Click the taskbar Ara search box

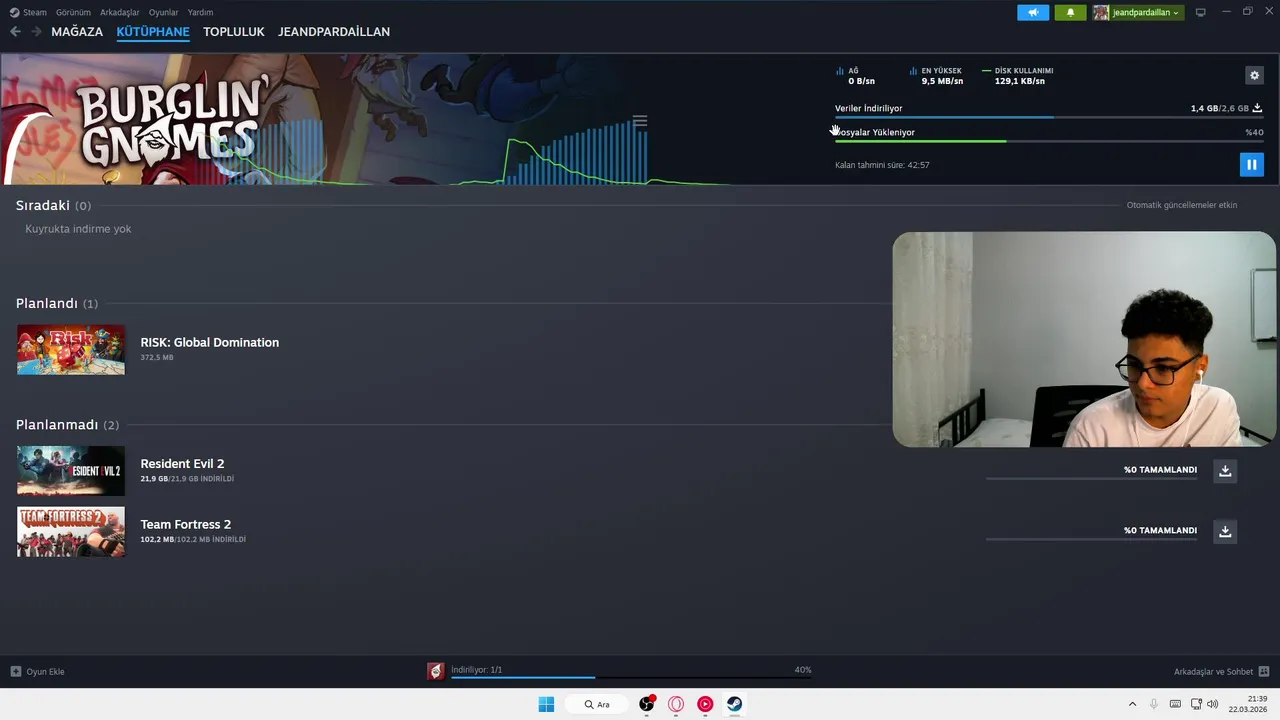[598, 704]
